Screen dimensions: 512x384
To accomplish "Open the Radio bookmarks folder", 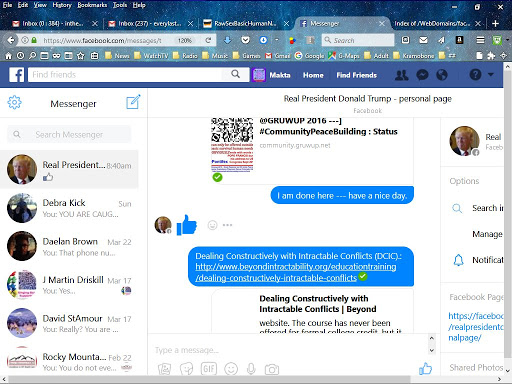I will pos(185,56).
